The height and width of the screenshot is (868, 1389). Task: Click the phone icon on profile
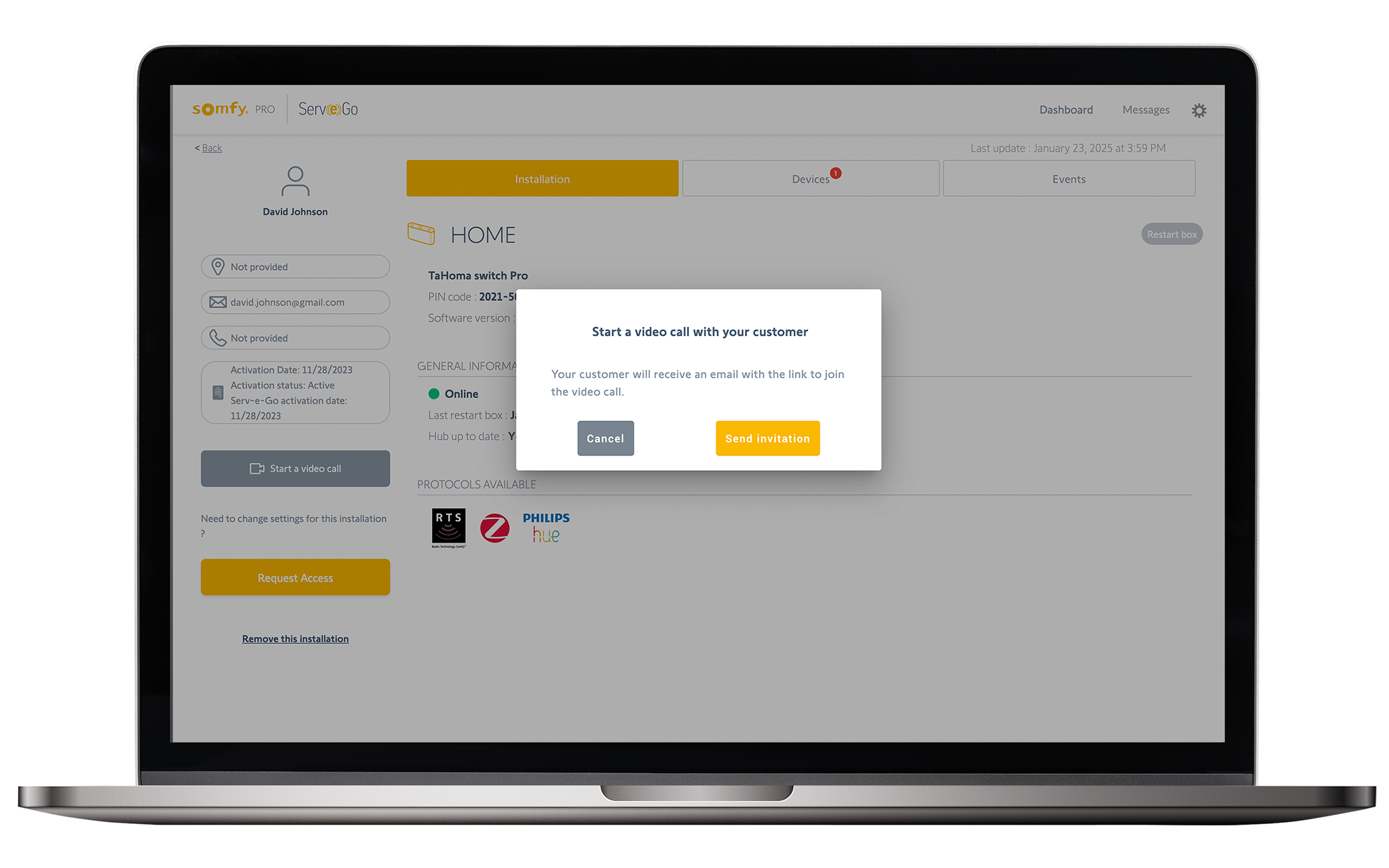217,337
